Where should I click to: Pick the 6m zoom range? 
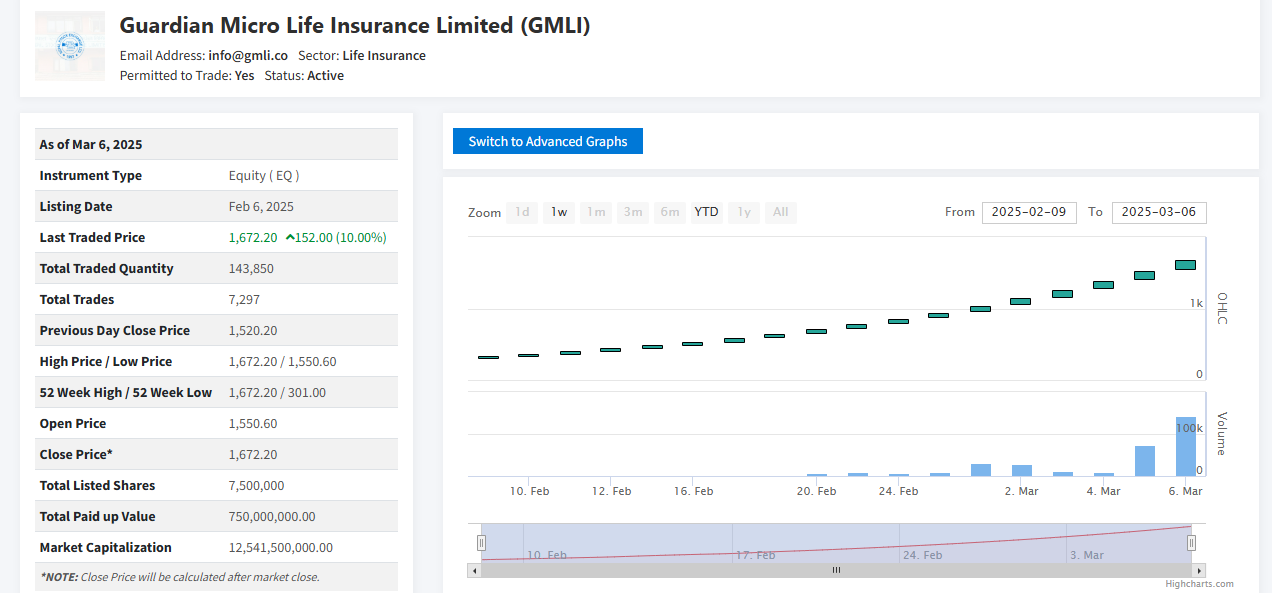point(670,212)
